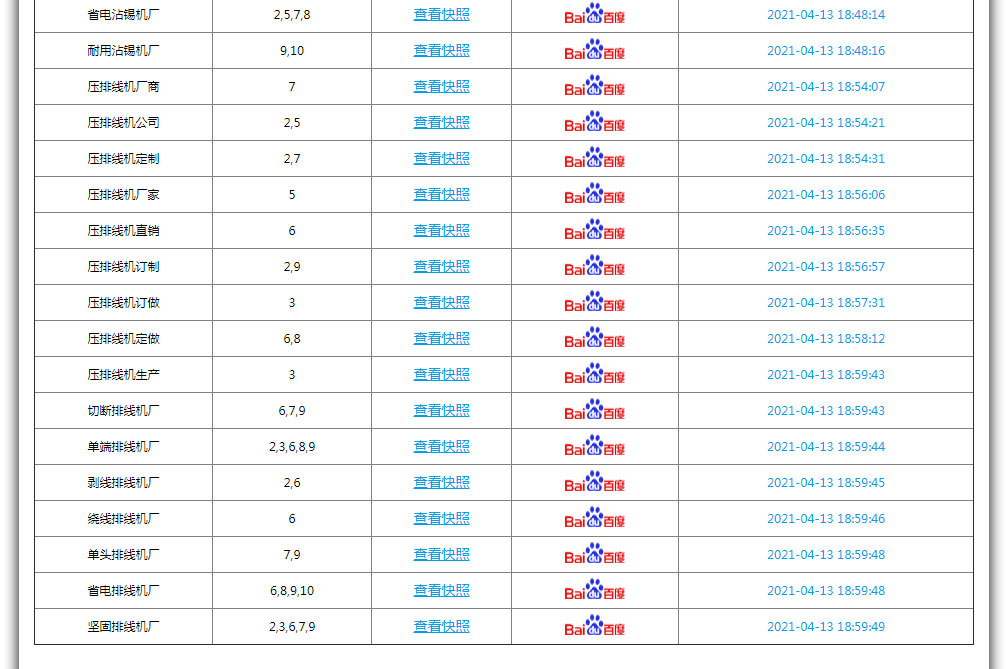Select the keyword cell 压排线机公司
The image size is (1006, 669).
click(x=123, y=122)
